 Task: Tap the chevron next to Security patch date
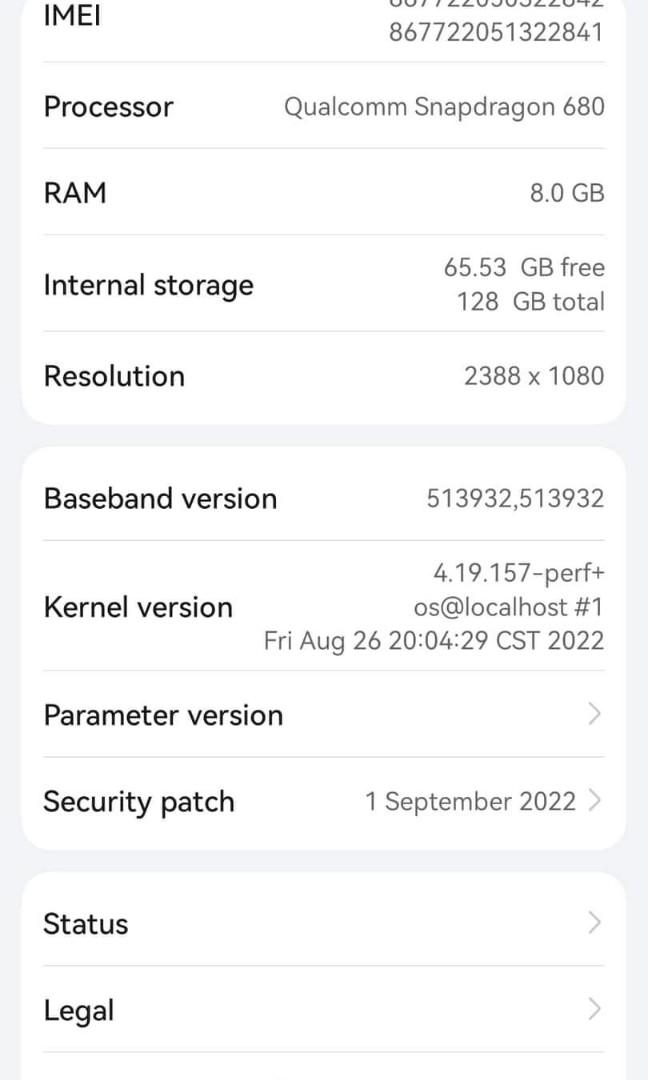pyautogui.click(x=595, y=801)
